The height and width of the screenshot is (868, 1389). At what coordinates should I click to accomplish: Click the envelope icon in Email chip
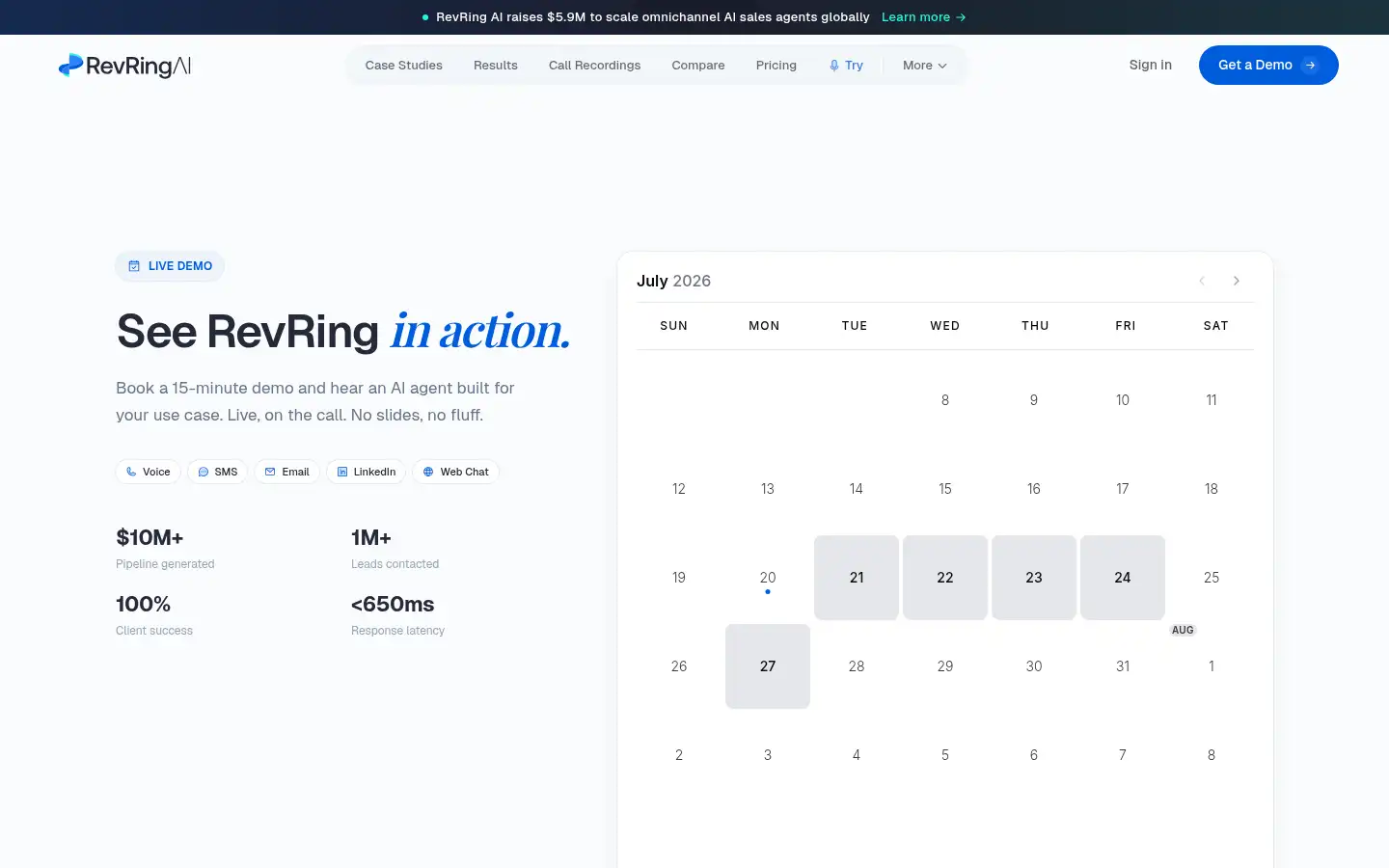(x=270, y=472)
